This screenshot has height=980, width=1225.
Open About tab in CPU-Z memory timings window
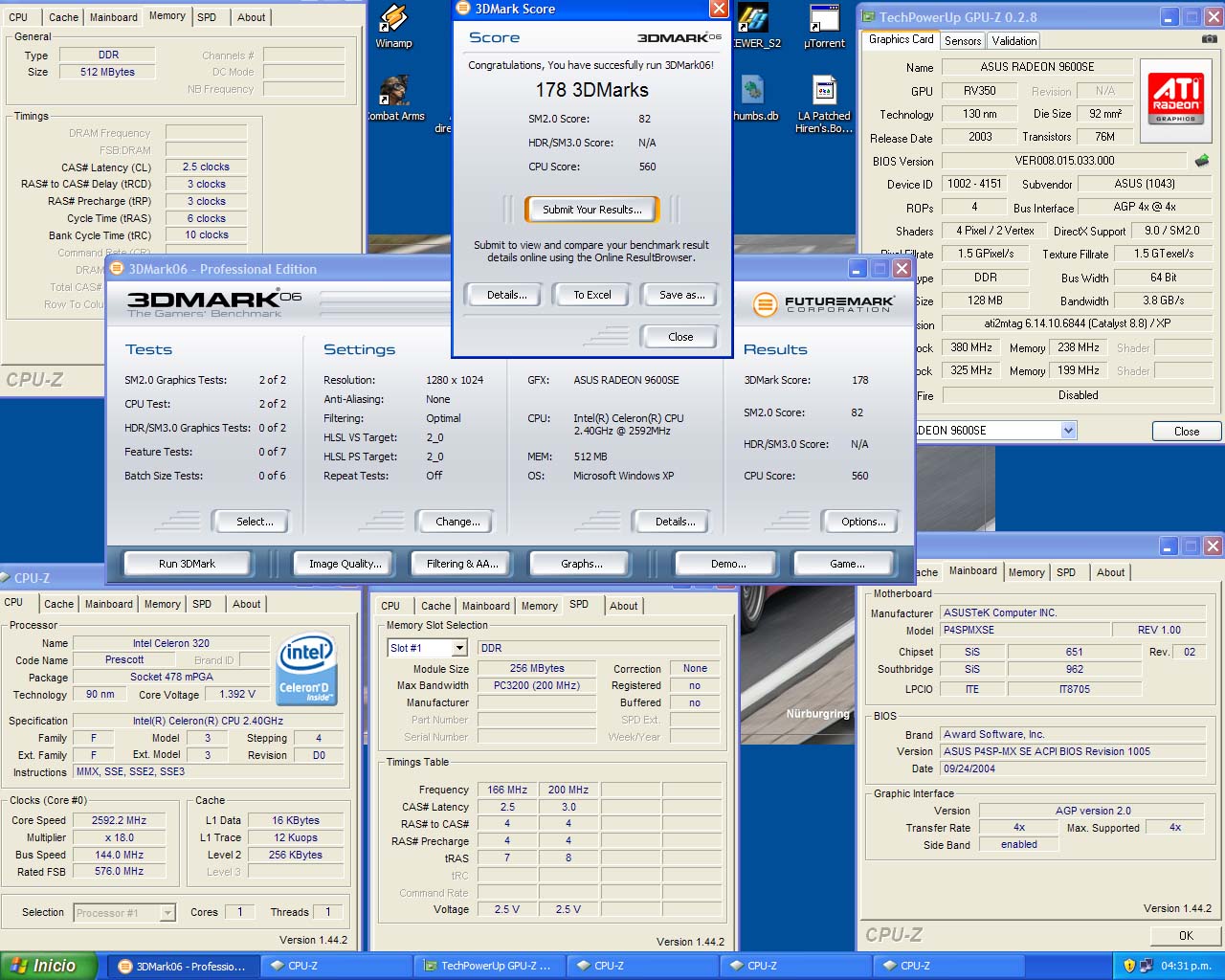(252, 17)
